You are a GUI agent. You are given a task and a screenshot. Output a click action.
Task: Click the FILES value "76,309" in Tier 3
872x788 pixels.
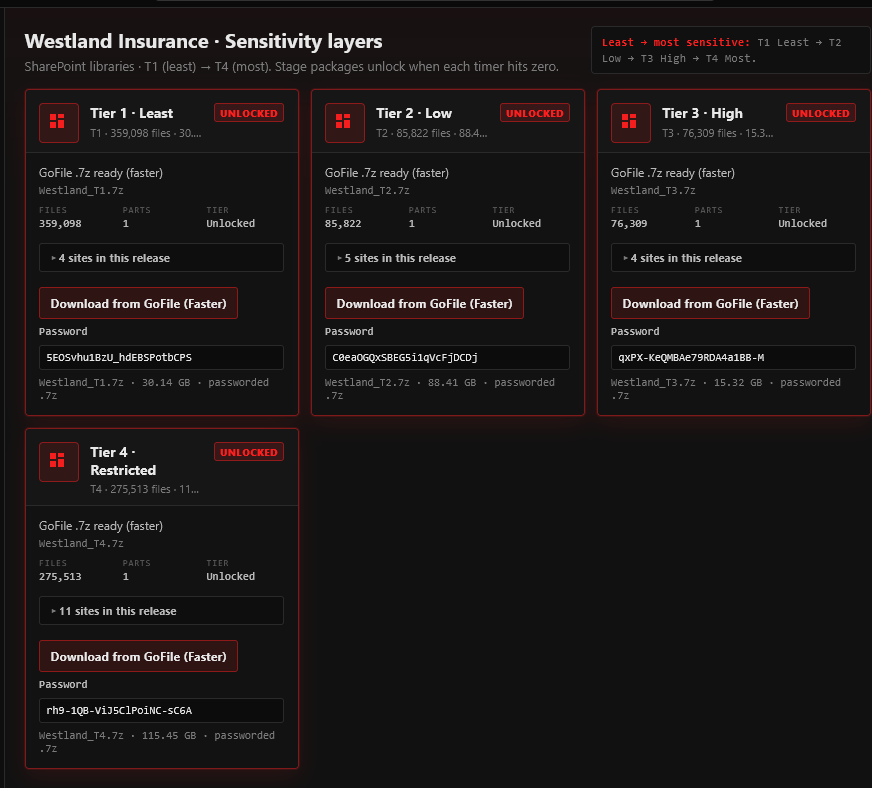pos(629,224)
